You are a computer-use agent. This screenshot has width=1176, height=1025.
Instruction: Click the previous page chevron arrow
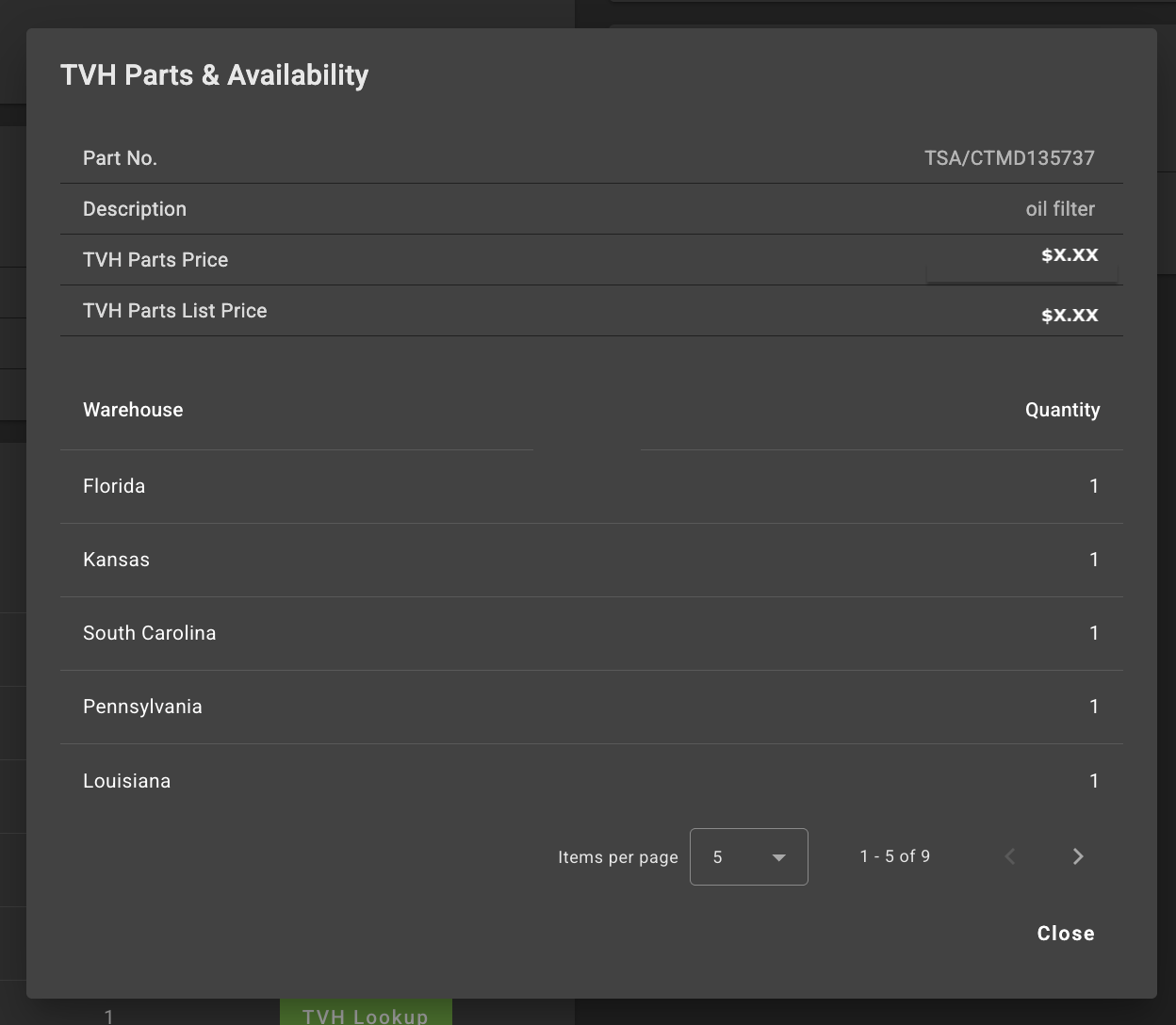pos(1009,856)
